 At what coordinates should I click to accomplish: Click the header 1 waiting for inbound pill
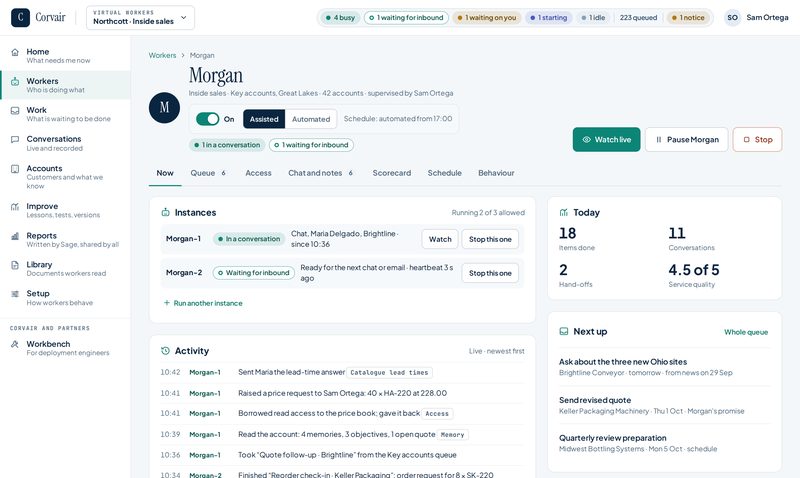click(406, 18)
